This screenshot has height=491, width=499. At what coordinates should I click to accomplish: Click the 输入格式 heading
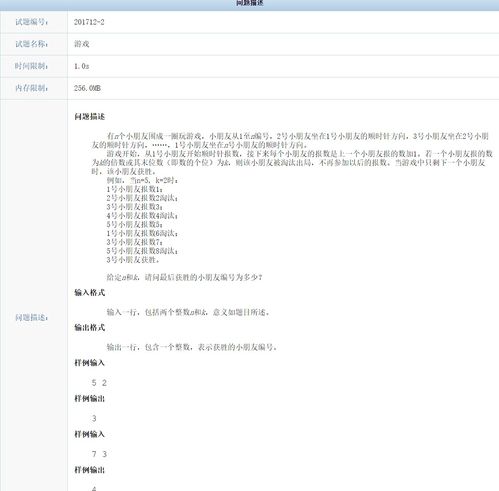89,293
